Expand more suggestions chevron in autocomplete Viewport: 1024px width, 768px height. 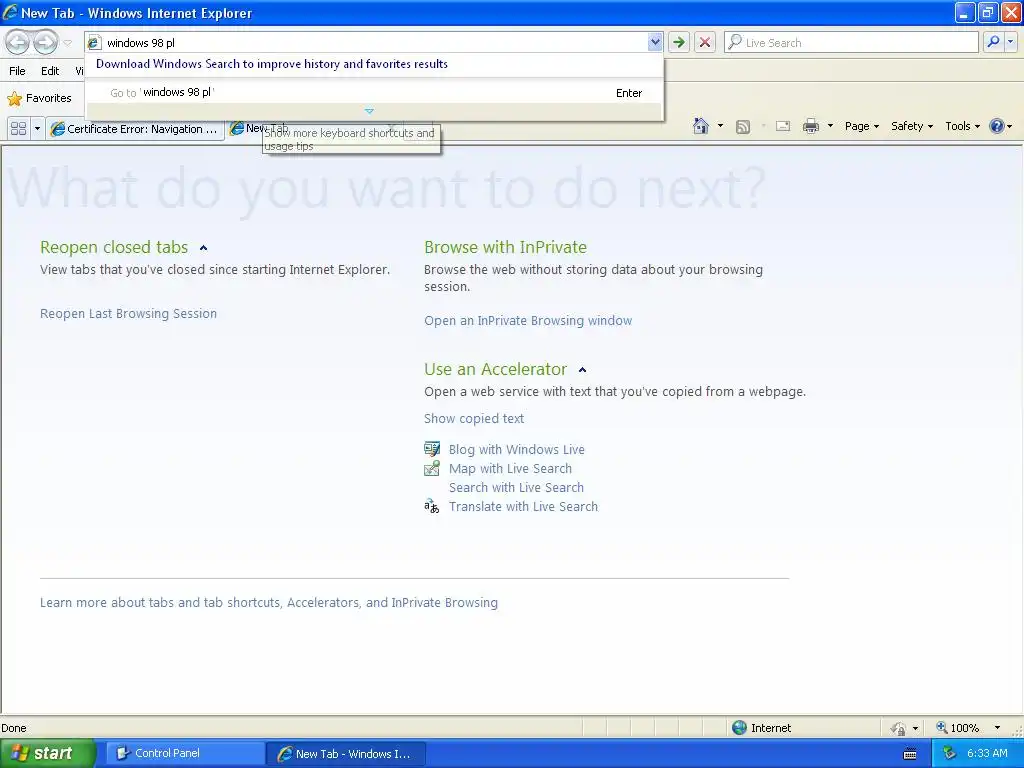(x=369, y=112)
